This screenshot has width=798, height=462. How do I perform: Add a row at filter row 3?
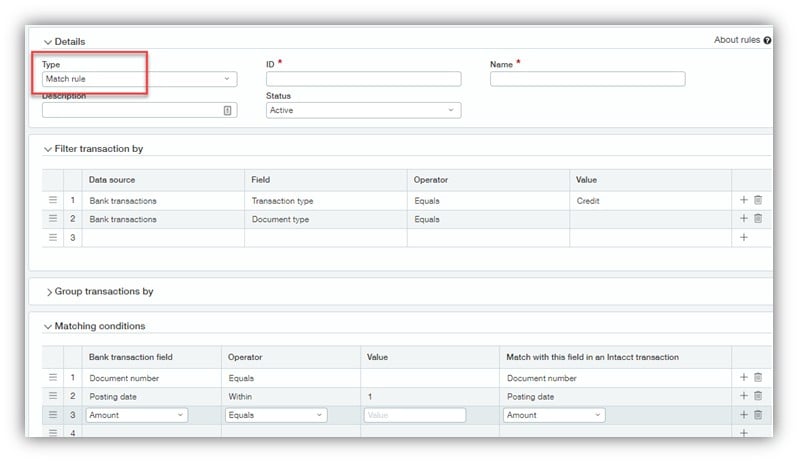pyautogui.click(x=744, y=237)
